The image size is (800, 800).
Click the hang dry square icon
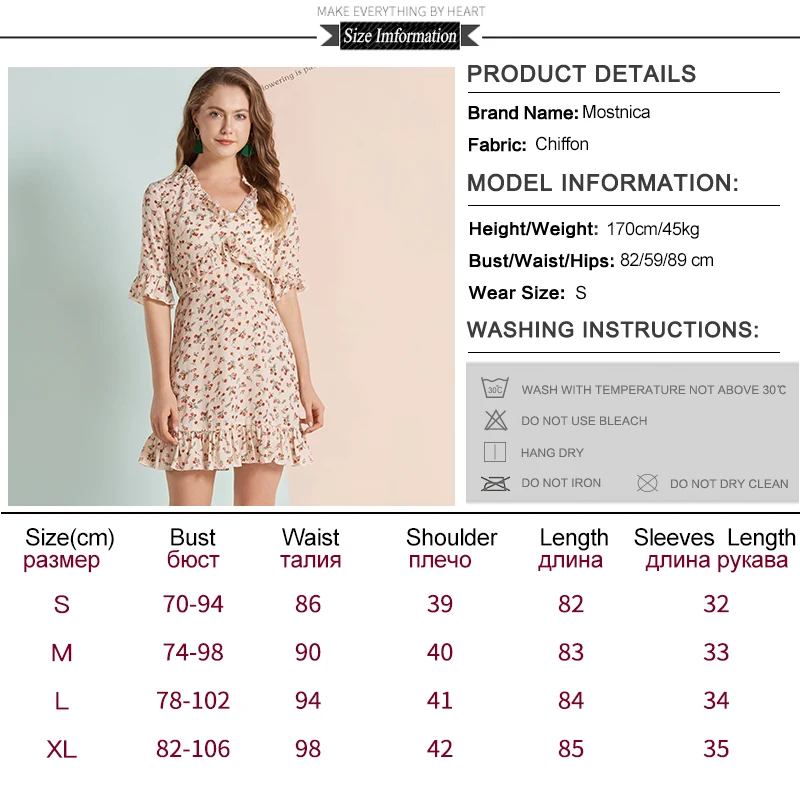[494, 452]
